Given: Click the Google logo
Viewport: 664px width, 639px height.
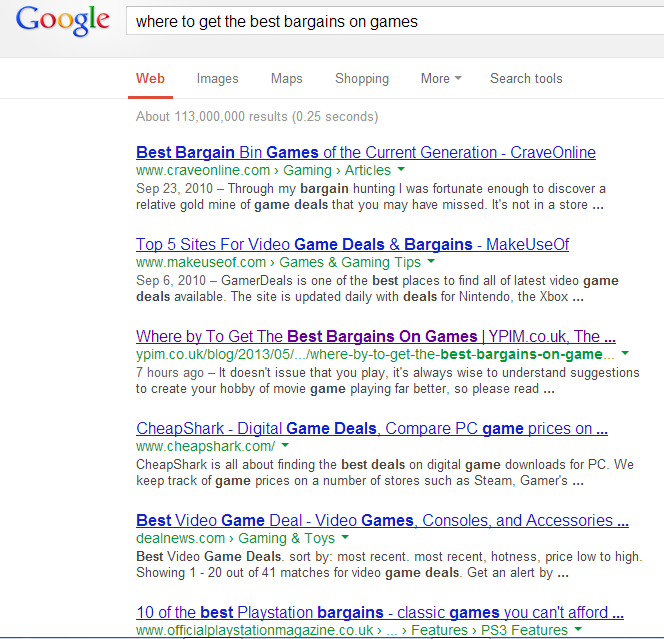Looking at the screenshot, I should coord(63,21).
